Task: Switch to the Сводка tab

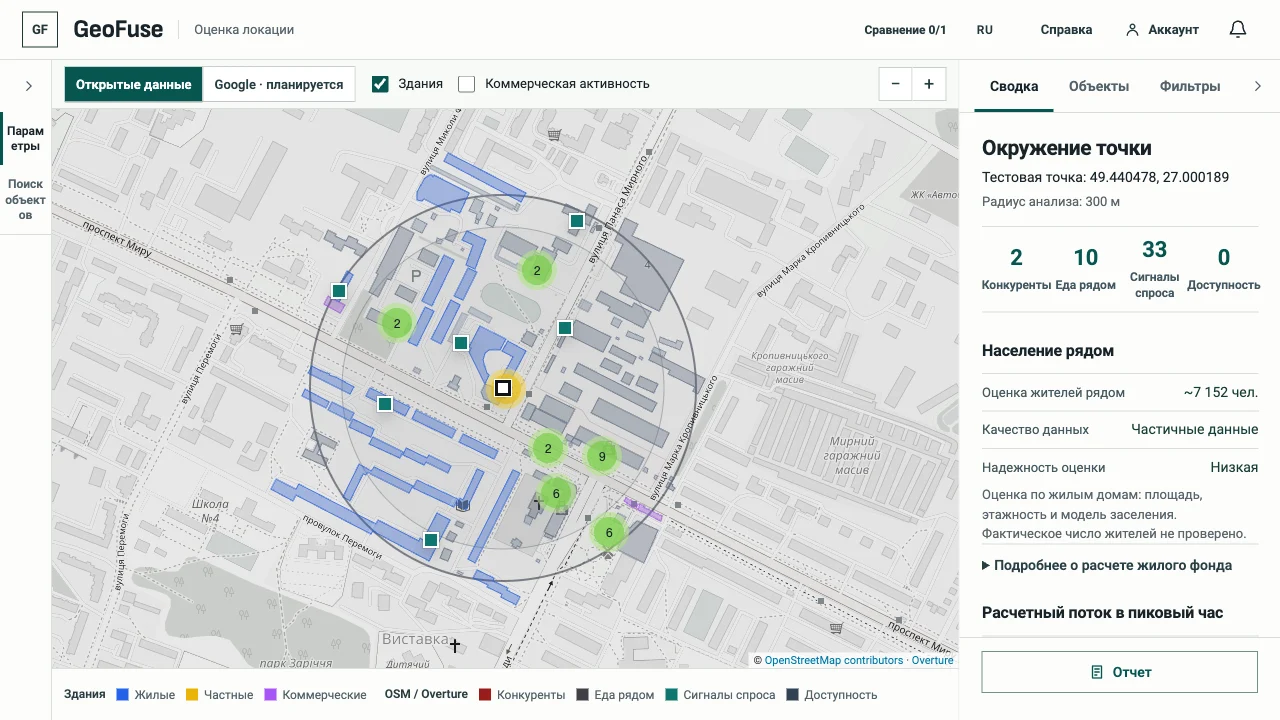Action: 1014,86
